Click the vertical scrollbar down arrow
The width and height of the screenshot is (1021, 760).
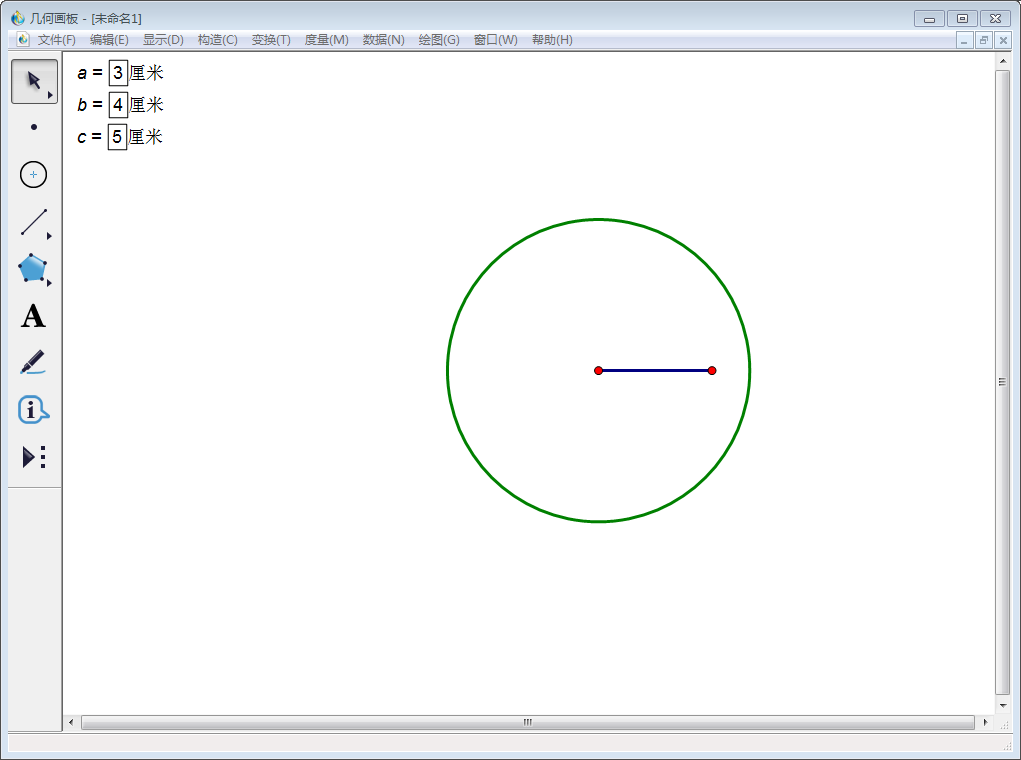[x=1003, y=705]
